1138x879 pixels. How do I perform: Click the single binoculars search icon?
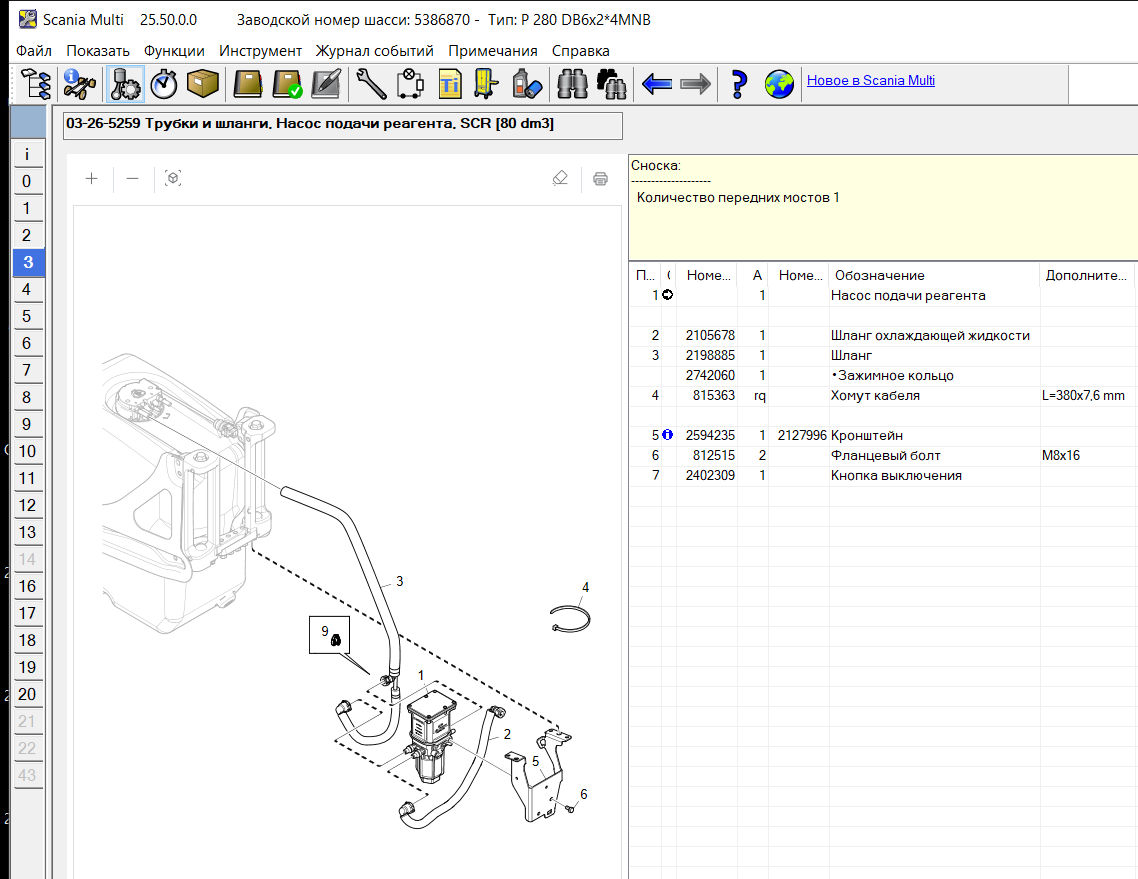(x=572, y=83)
